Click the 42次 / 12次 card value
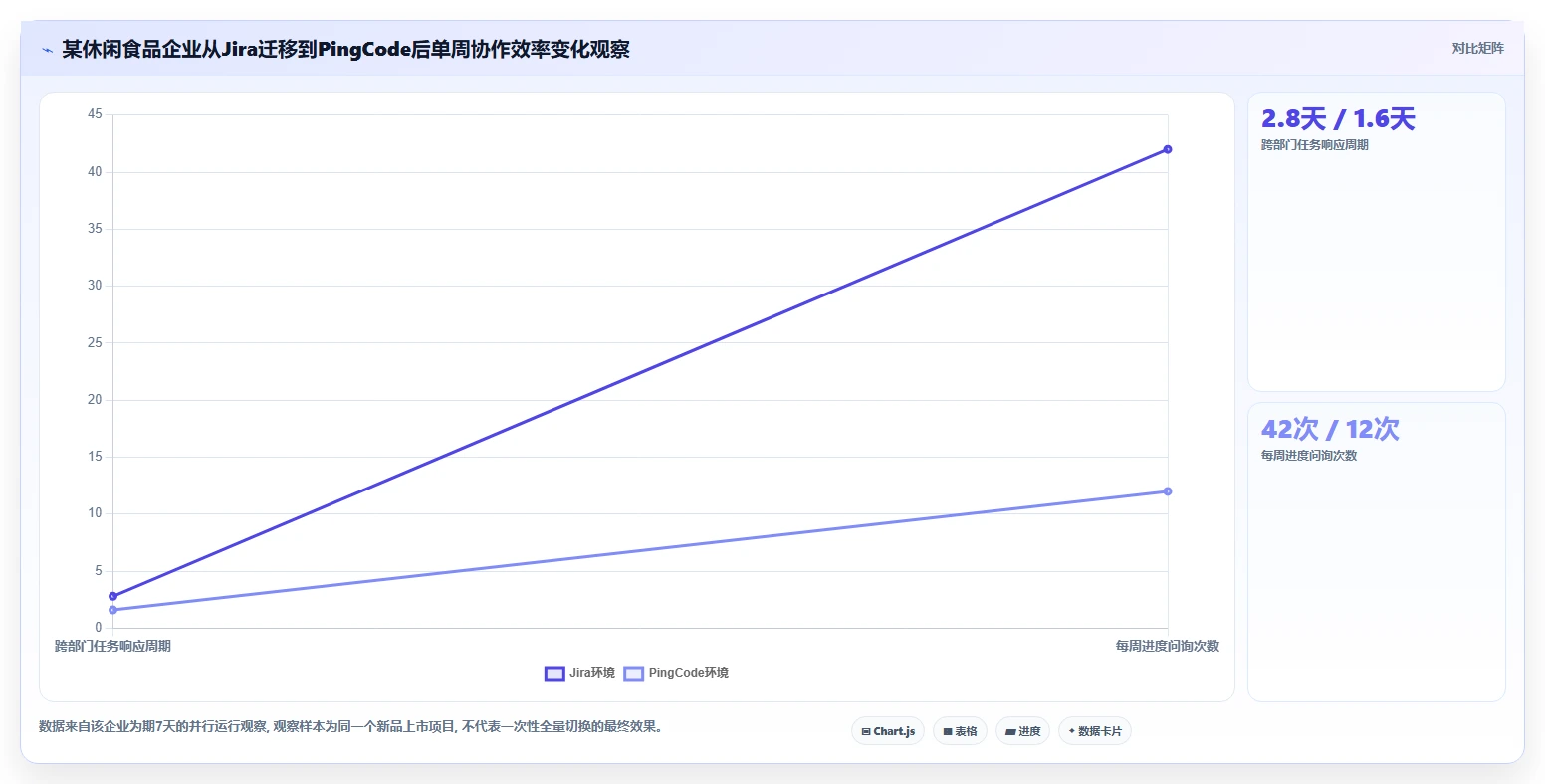Screen dimensions: 1545x784 pos(1330,430)
